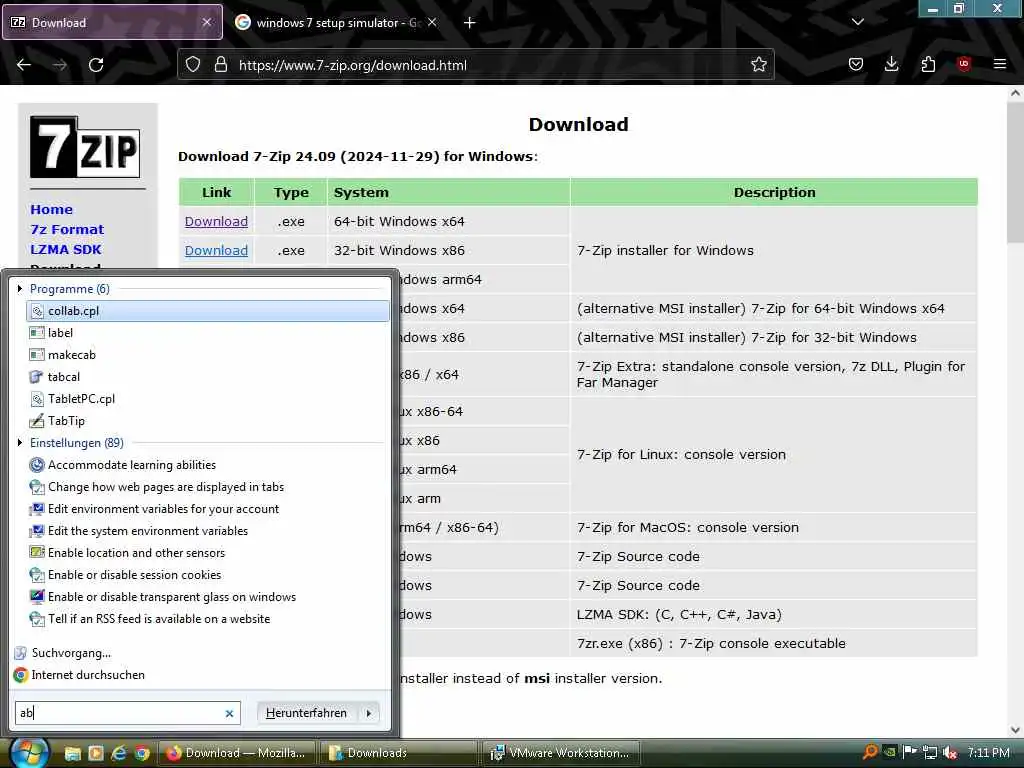Open the LZMA SDK sidebar link
The height and width of the screenshot is (768, 1024).
pyautogui.click(x=66, y=249)
